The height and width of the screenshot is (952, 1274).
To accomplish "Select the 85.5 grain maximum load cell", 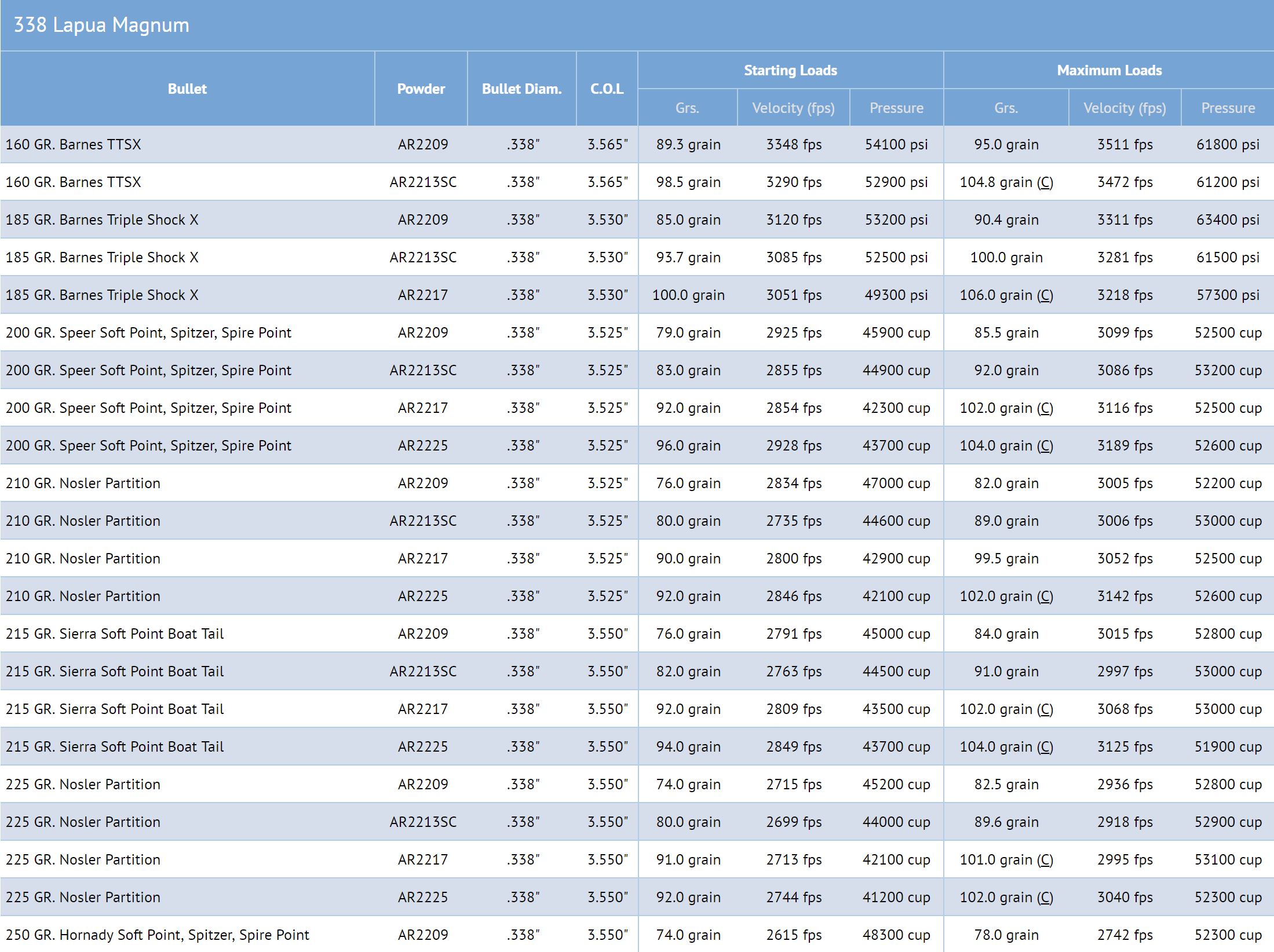I will tap(1006, 332).
